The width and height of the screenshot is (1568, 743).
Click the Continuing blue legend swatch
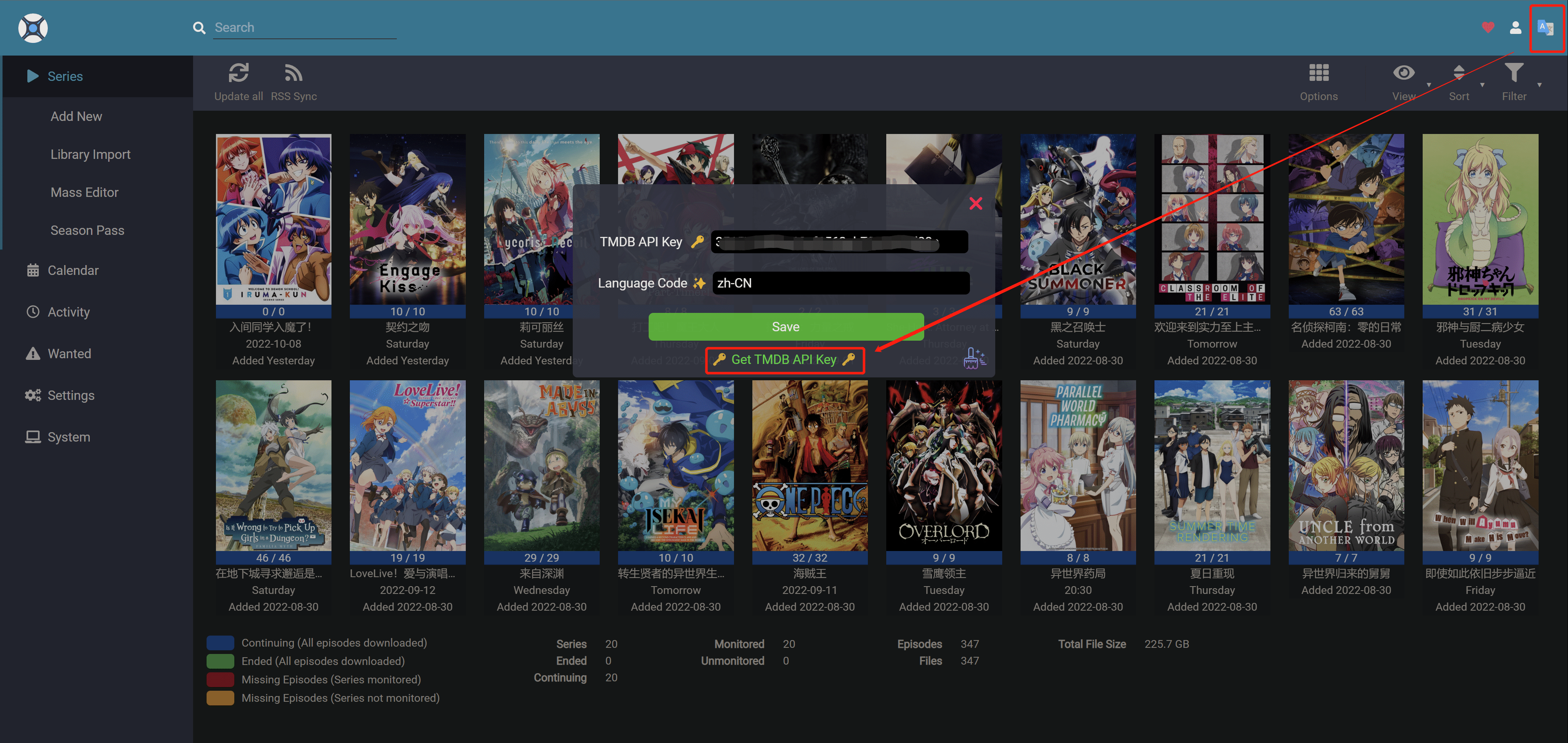(x=220, y=643)
